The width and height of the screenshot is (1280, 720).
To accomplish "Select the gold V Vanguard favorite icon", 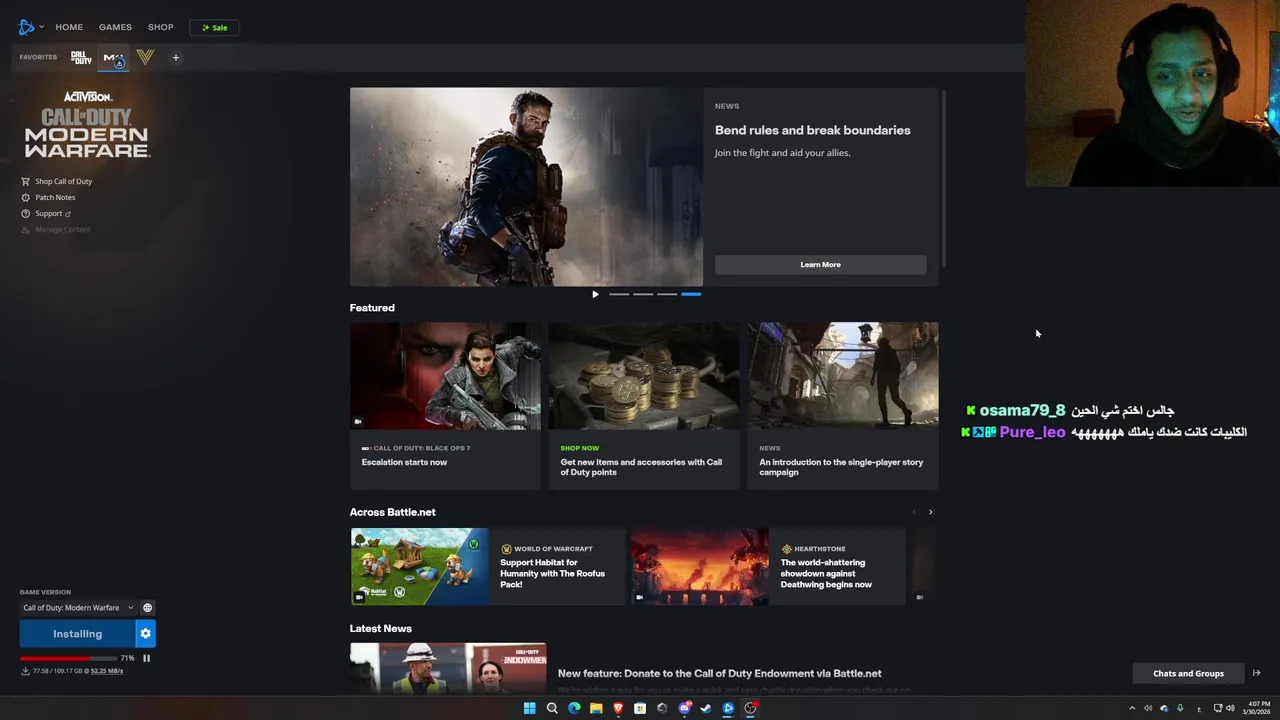I will point(145,57).
